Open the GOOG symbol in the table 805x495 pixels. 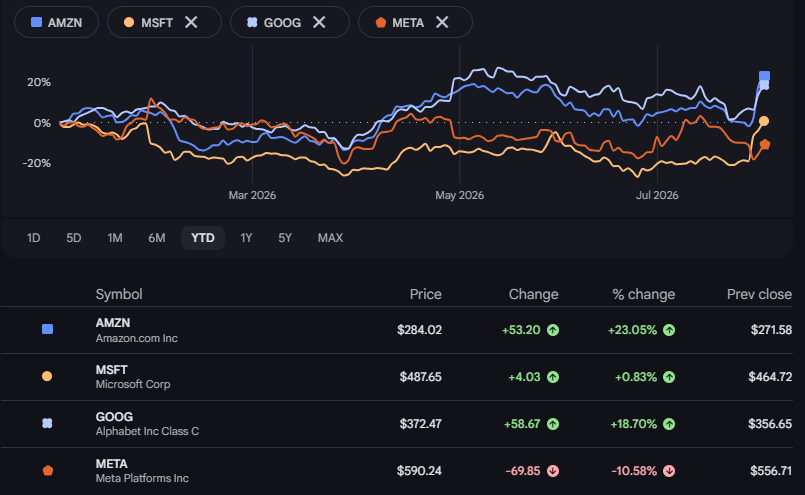pyautogui.click(x=114, y=417)
